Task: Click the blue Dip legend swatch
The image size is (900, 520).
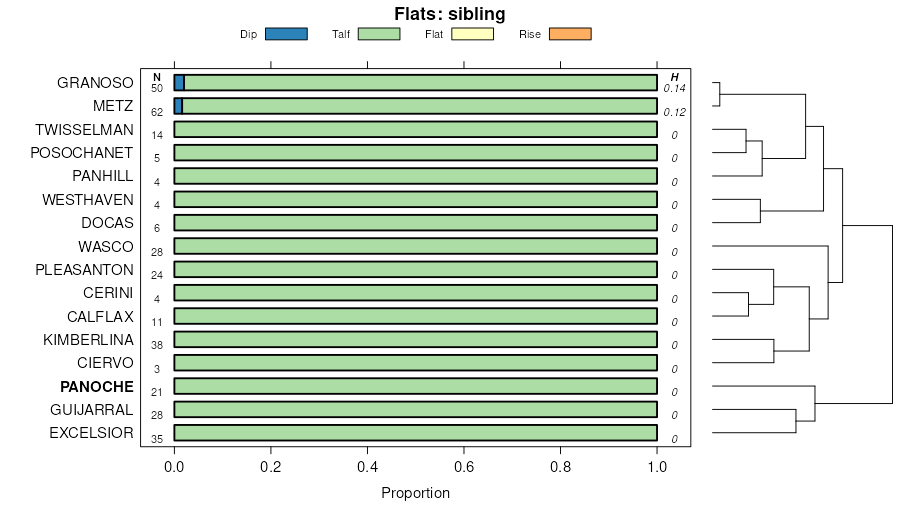Action: click(286, 34)
